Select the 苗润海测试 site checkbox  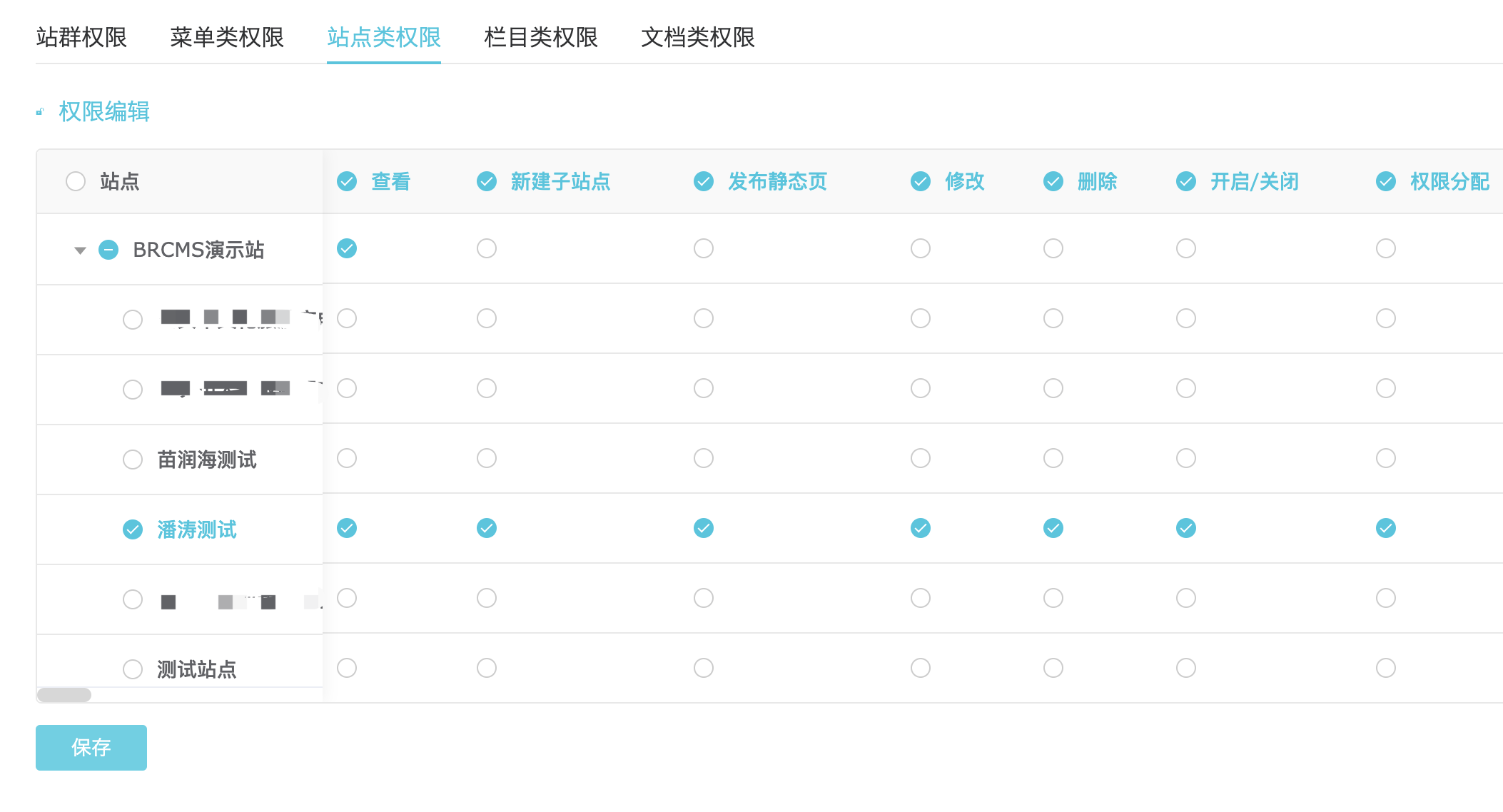click(x=133, y=460)
